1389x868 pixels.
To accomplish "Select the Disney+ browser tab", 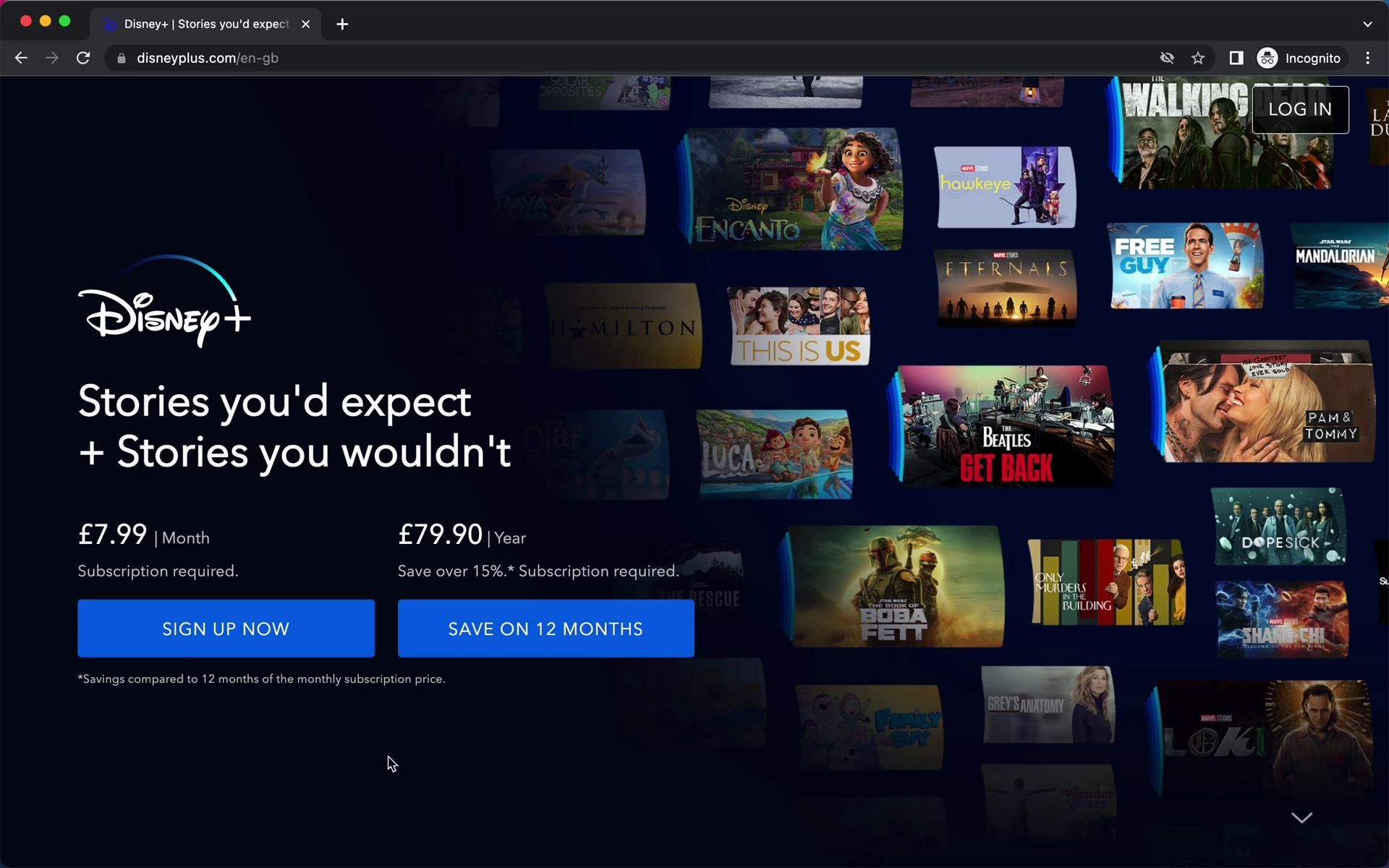I will coord(206,24).
